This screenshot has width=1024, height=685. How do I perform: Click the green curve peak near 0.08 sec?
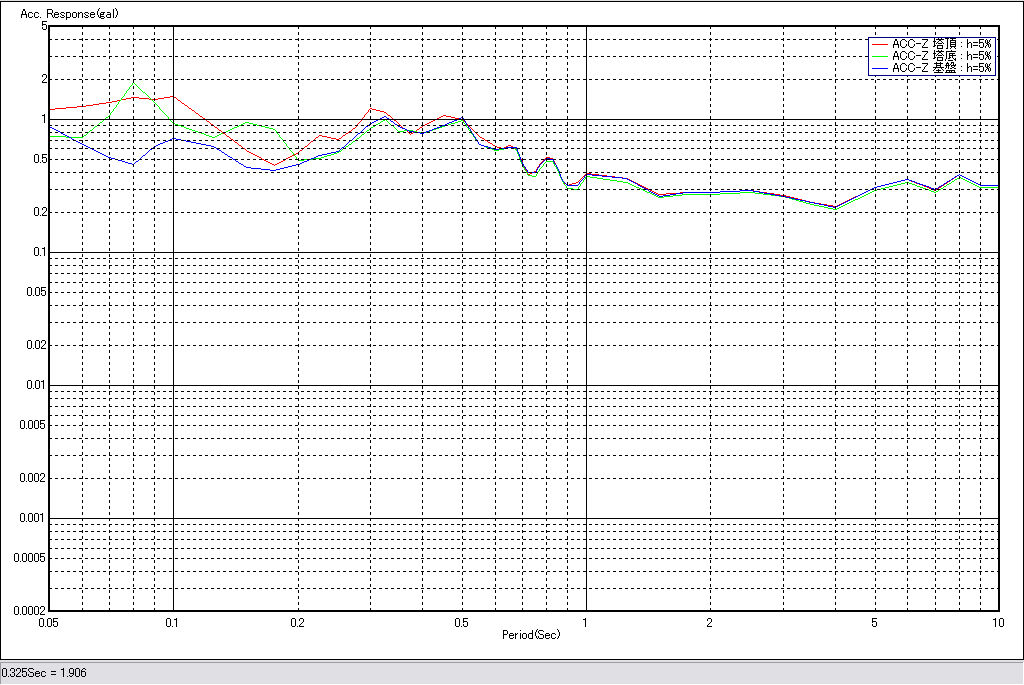tap(135, 83)
